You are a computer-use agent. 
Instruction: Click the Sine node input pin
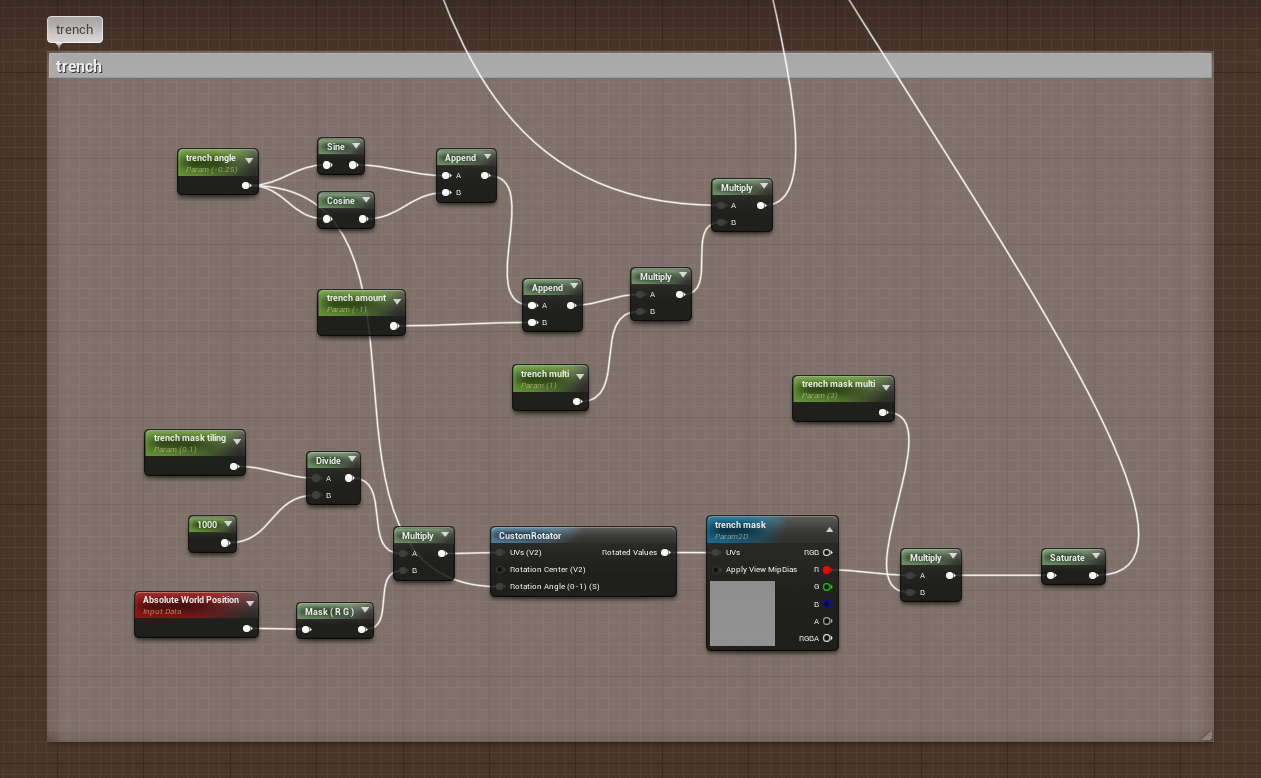click(327, 165)
